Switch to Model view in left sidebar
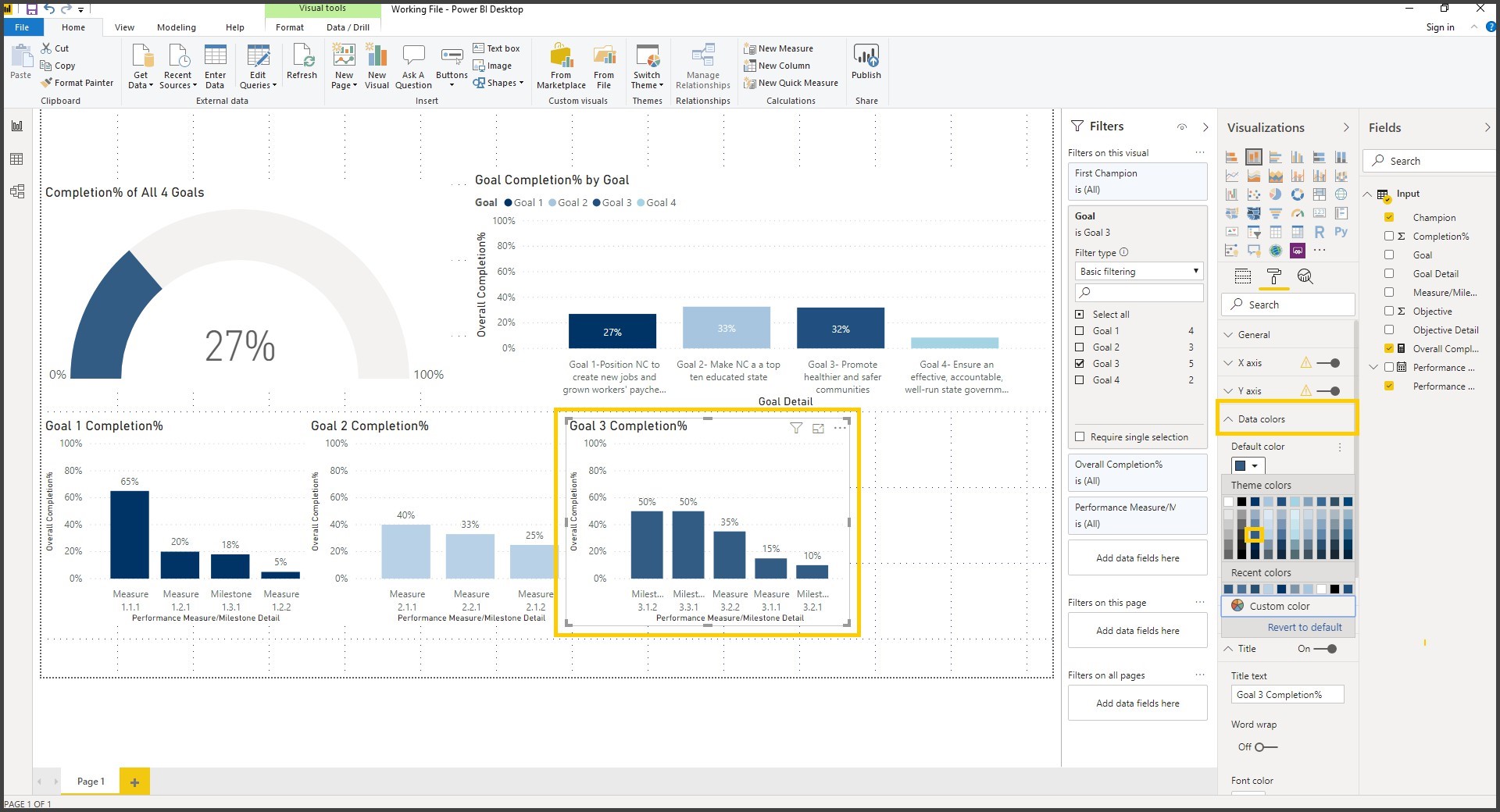Viewport: 1500px width, 812px height. pyautogui.click(x=17, y=191)
